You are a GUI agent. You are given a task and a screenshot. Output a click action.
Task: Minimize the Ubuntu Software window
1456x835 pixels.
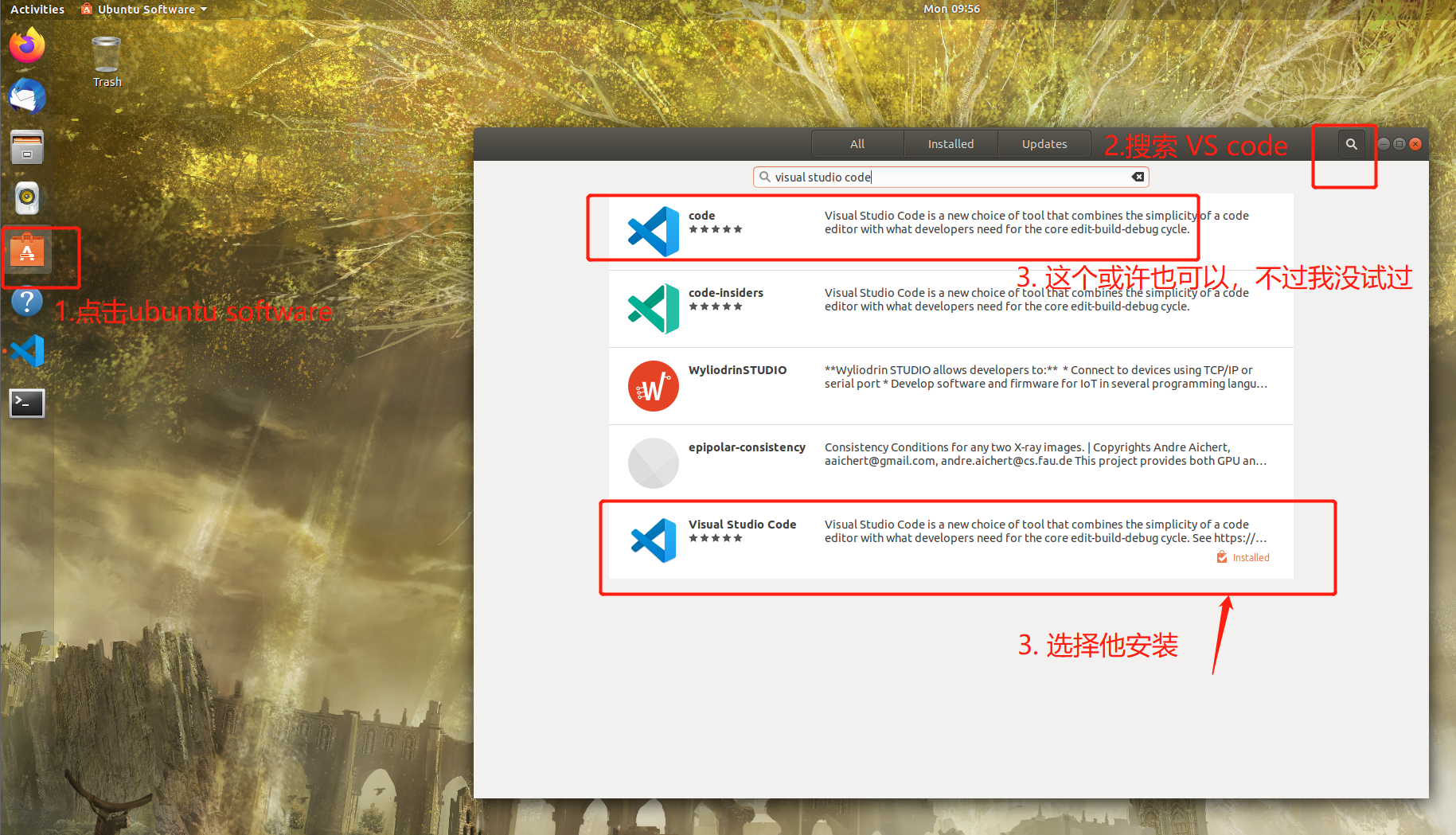tap(1384, 144)
